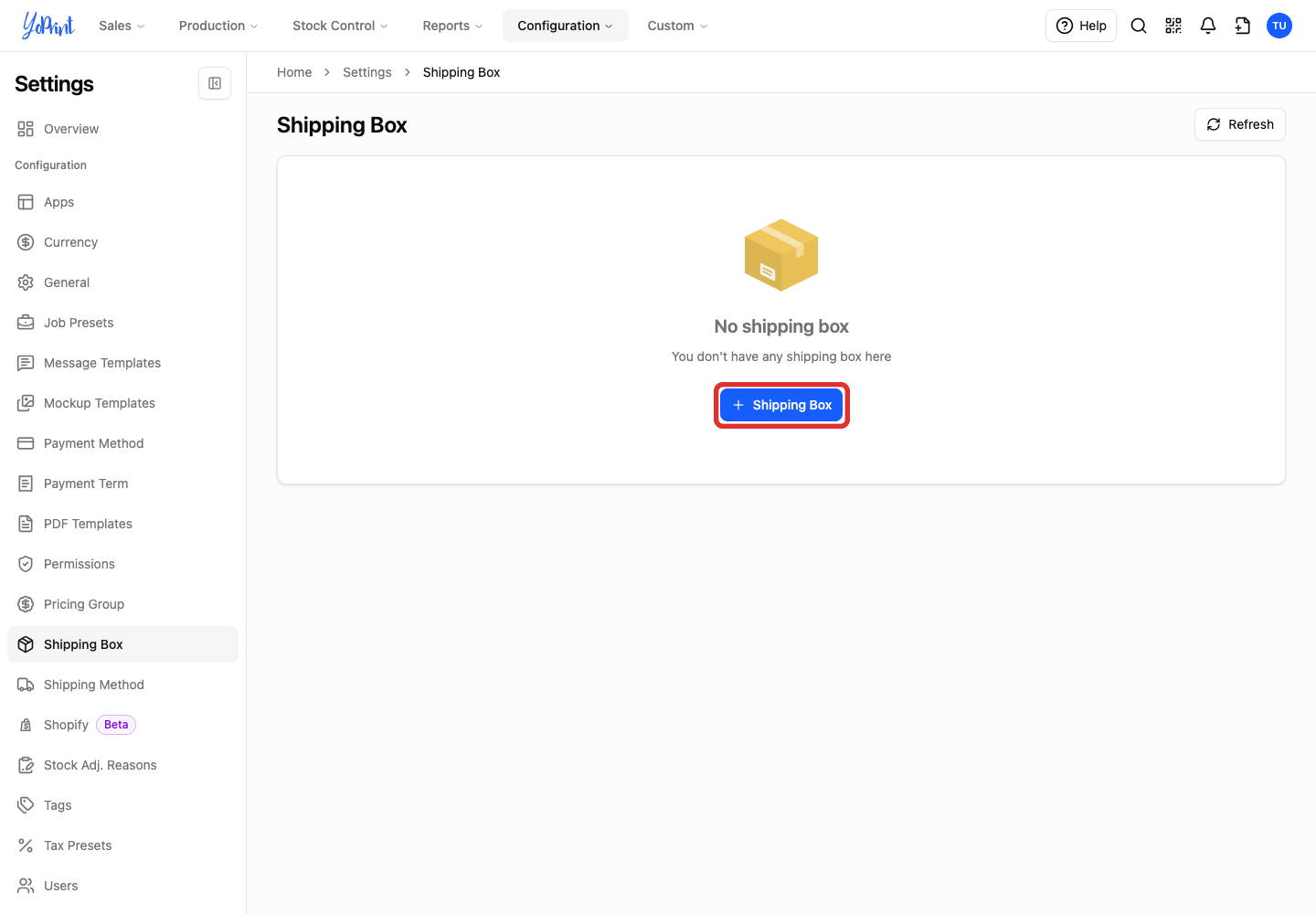Click the Currency dollar icon
The width and height of the screenshot is (1316, 914).
[26, 242]
